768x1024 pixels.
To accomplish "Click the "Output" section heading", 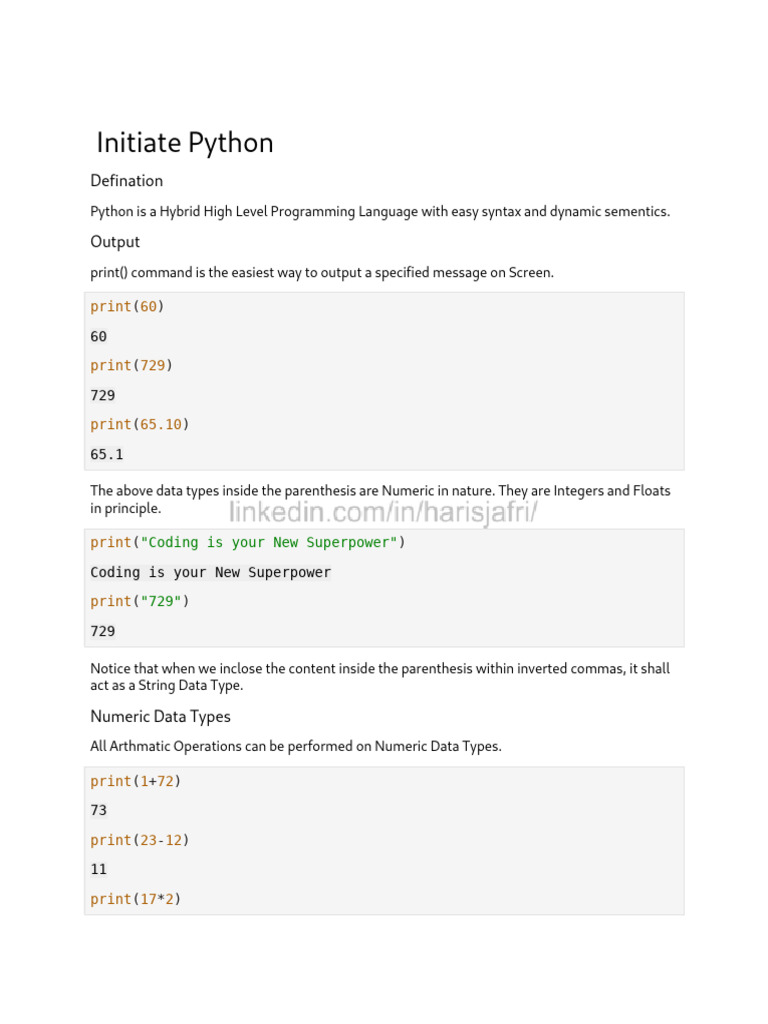I will point(115,242).
